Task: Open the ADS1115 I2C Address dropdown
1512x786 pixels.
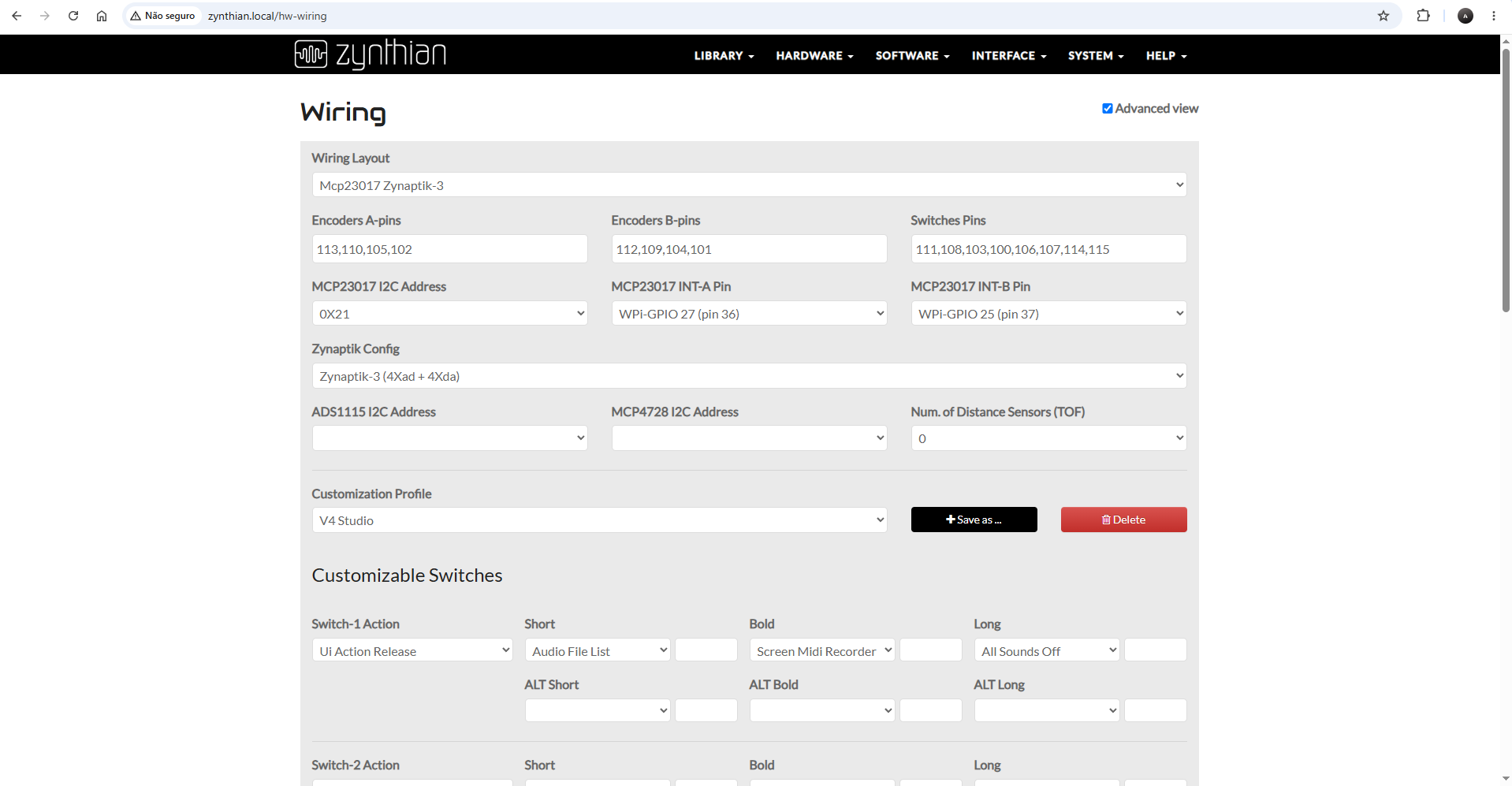Action: 449,438
